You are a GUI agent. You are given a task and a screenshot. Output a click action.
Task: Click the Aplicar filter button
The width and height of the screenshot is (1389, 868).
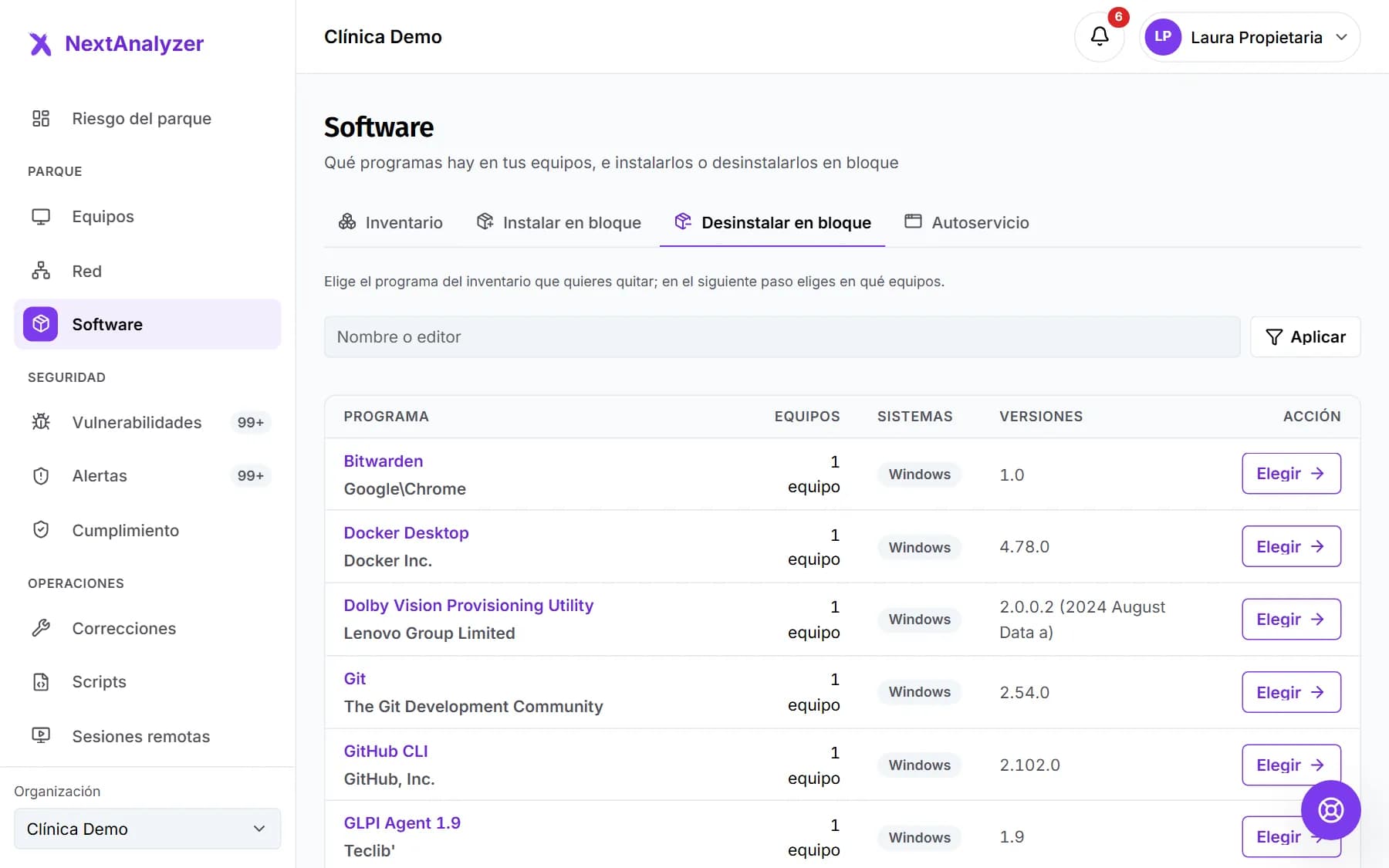(x=1305, y=337)
